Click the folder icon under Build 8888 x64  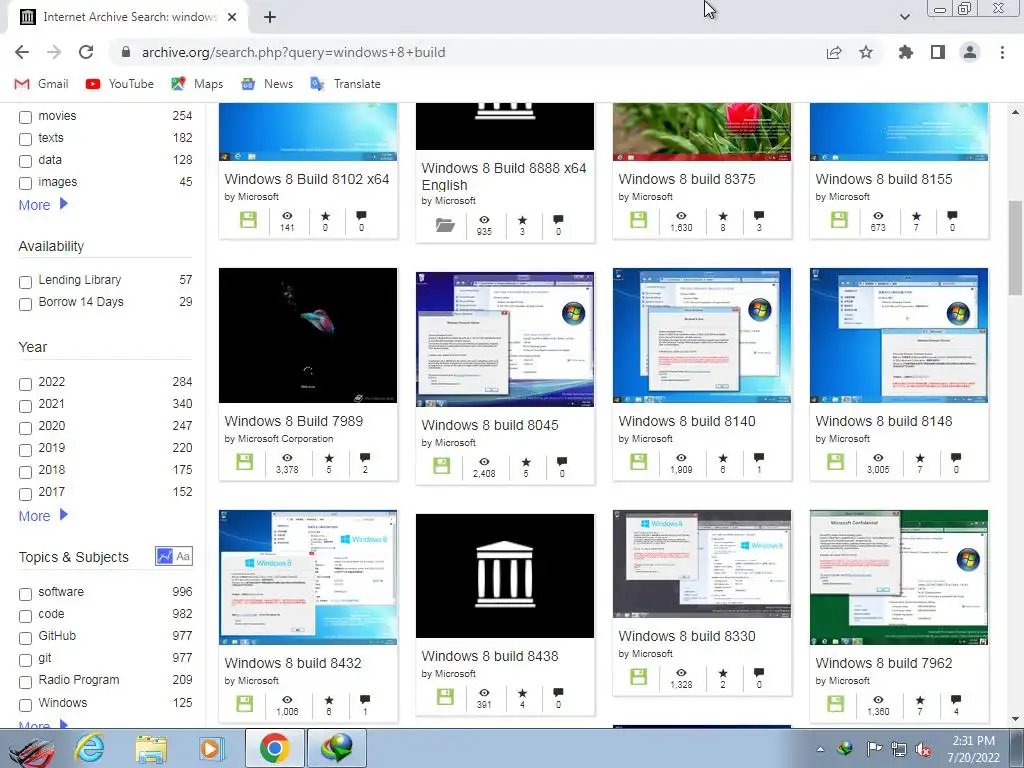445,225
